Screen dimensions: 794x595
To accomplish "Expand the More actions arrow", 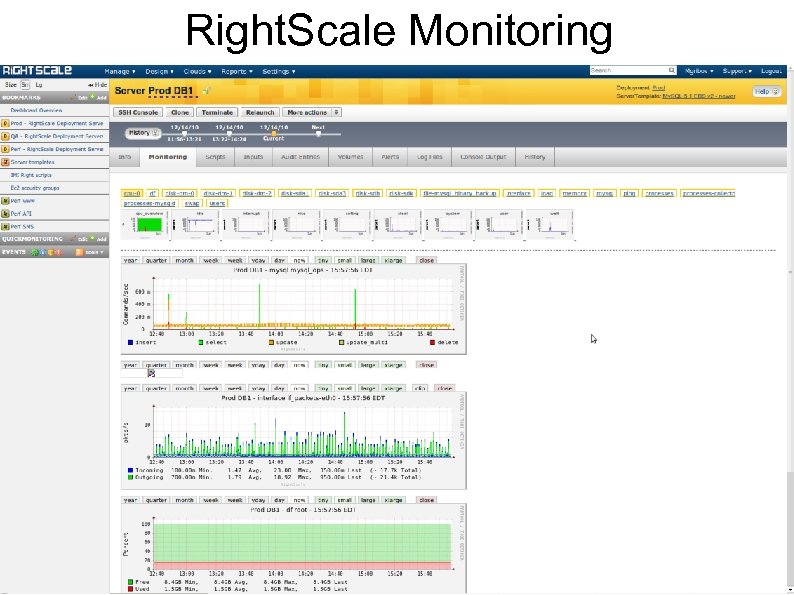I will (336, 112).
